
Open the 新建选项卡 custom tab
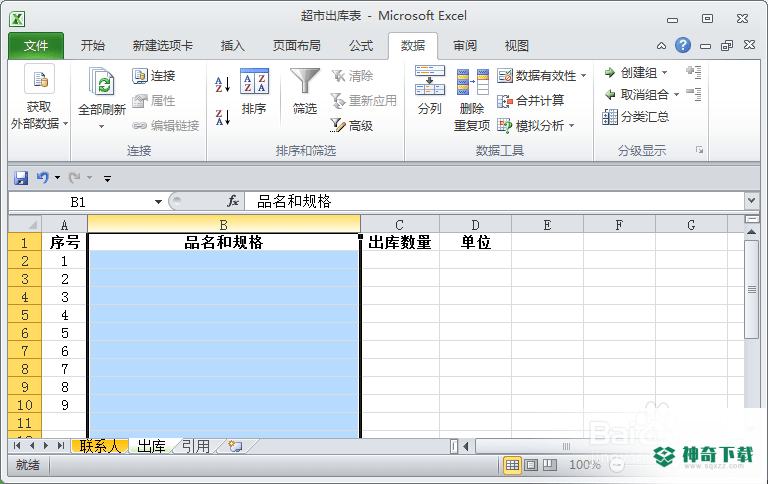[x=163, y=46]
